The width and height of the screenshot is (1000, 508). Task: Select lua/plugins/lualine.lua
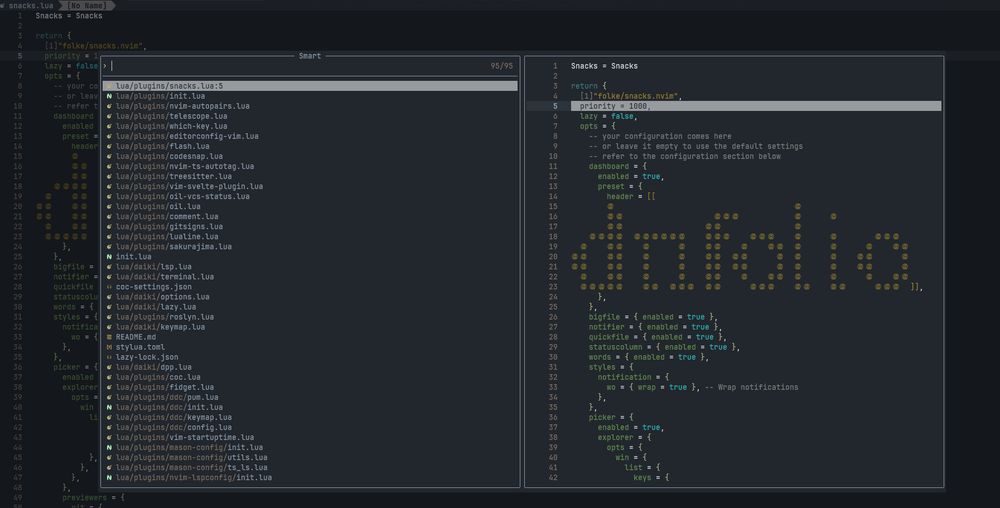166,236
